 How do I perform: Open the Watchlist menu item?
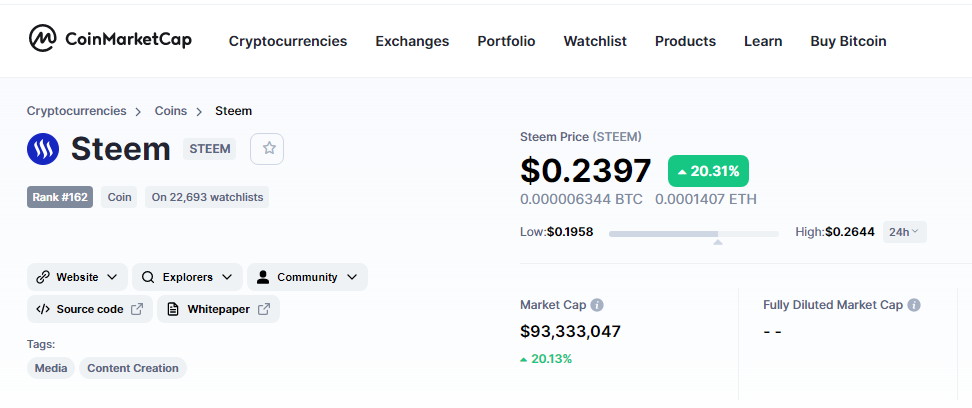[x=595, y=42]
